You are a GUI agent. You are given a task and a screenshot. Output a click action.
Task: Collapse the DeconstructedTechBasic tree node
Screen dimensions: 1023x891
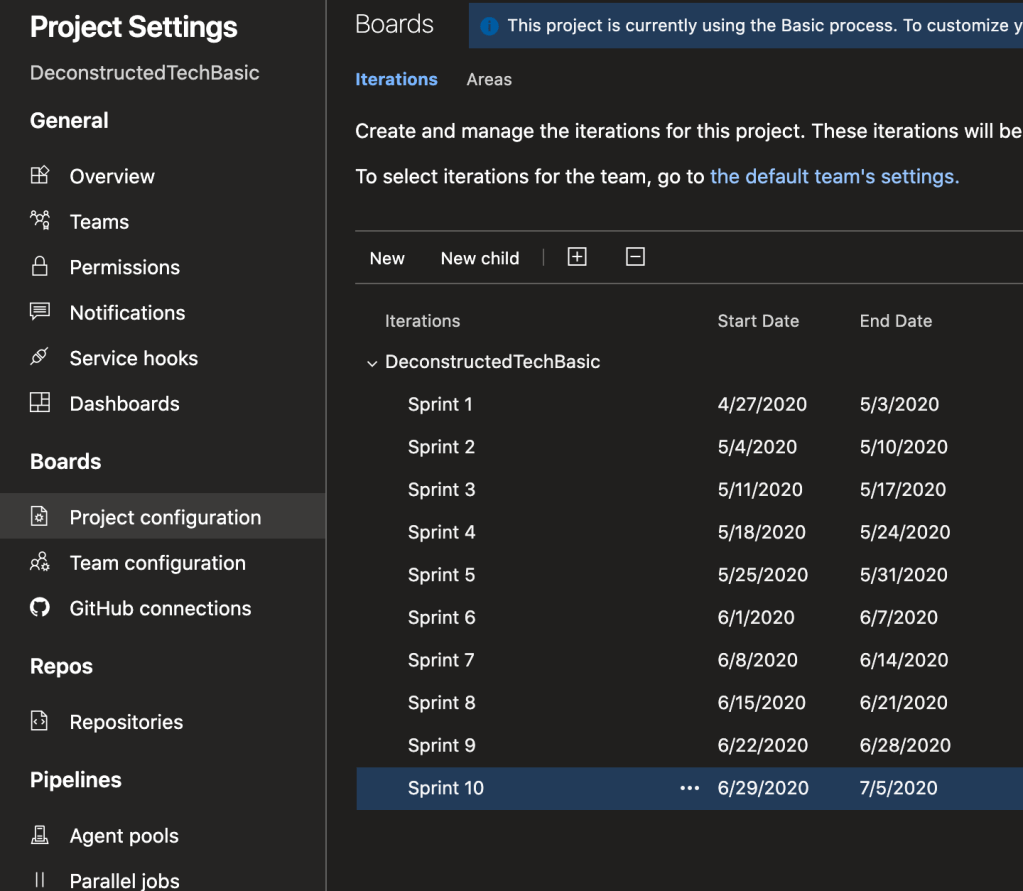click(x=372, y=363)
